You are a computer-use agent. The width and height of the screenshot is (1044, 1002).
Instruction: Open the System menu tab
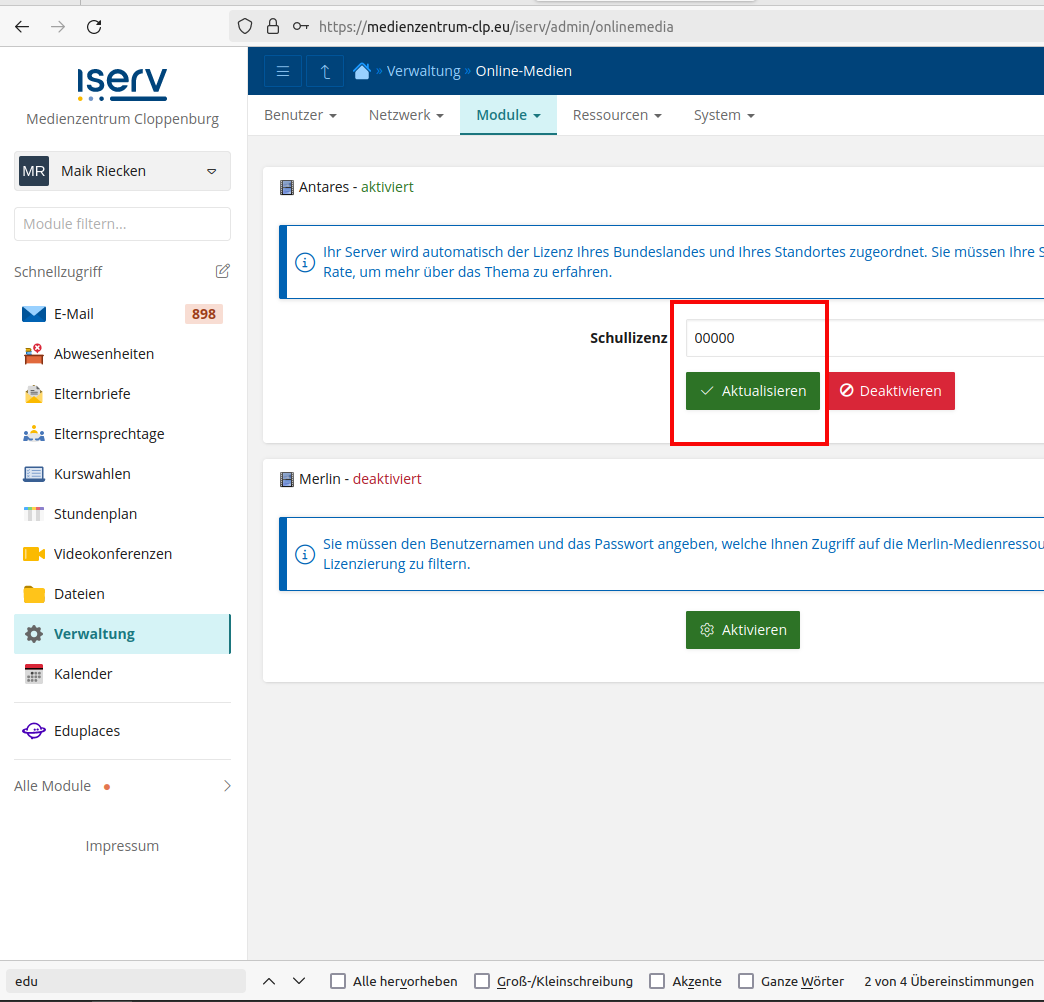(724, 115)
